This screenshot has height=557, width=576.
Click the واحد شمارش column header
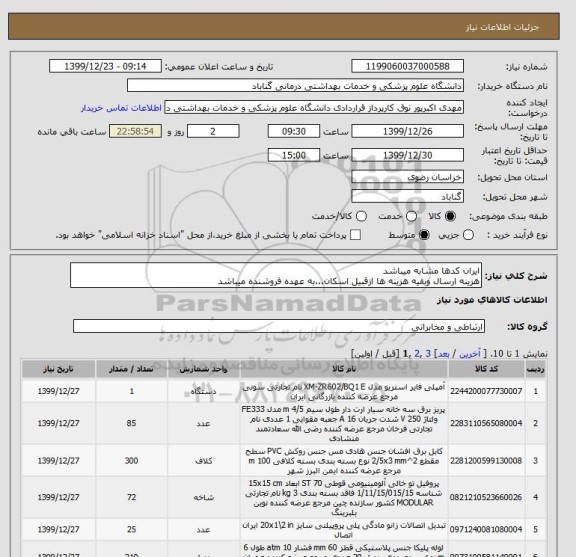pos(204,369)
